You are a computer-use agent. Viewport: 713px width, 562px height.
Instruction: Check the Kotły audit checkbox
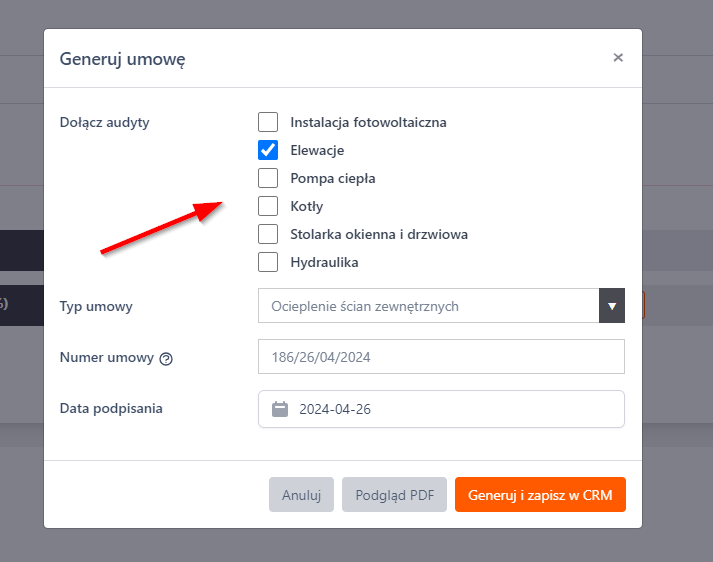(x=268, y=206)
